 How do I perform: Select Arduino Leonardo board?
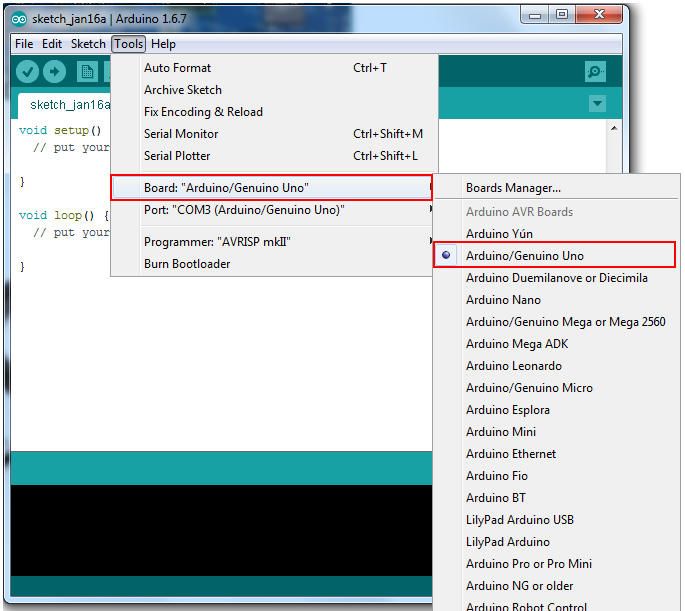click(x=556, y=366)
